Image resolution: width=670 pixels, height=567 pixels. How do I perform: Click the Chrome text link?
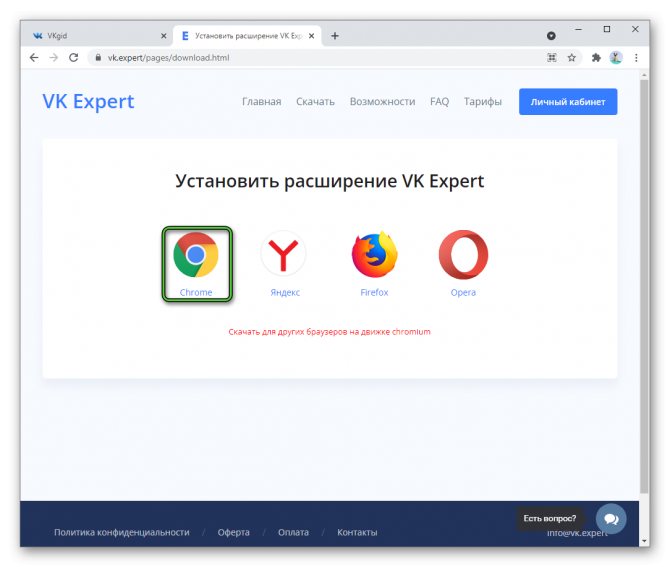pos(196,293)
